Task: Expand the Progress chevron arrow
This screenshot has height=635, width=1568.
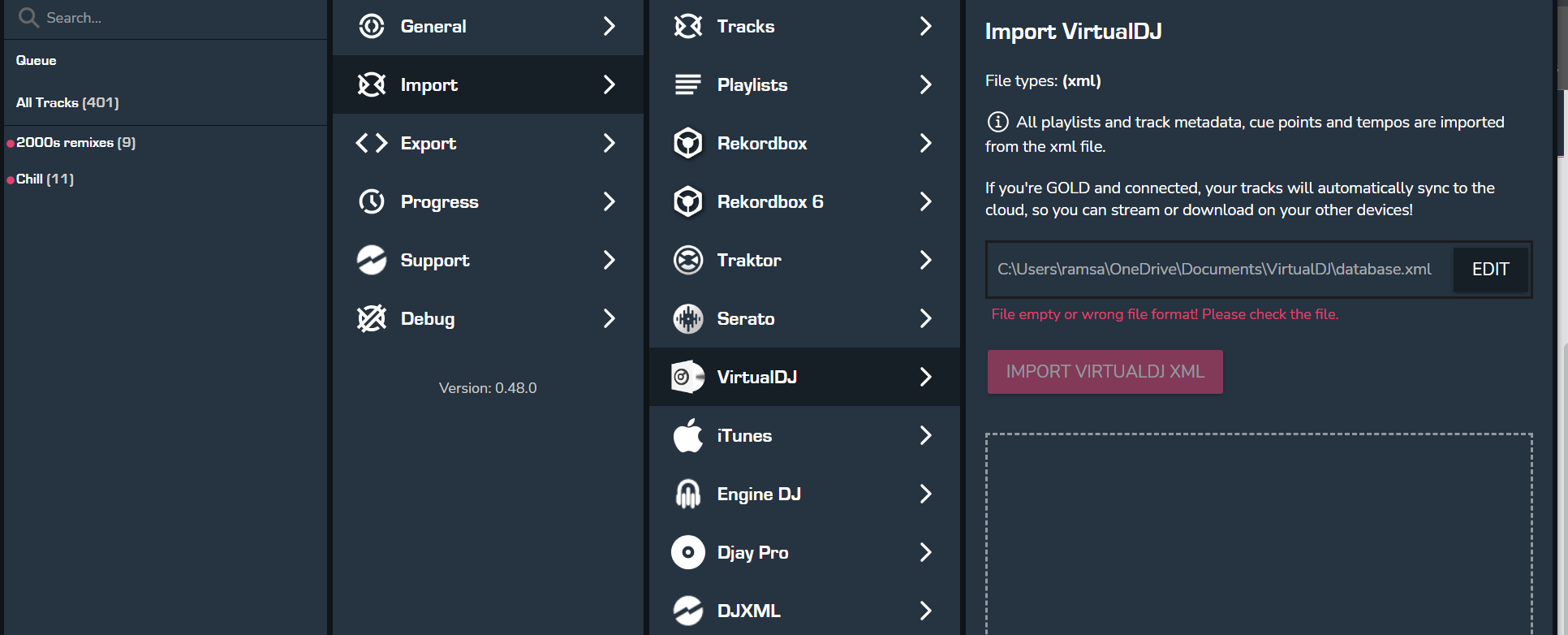Action: (610, 201)
